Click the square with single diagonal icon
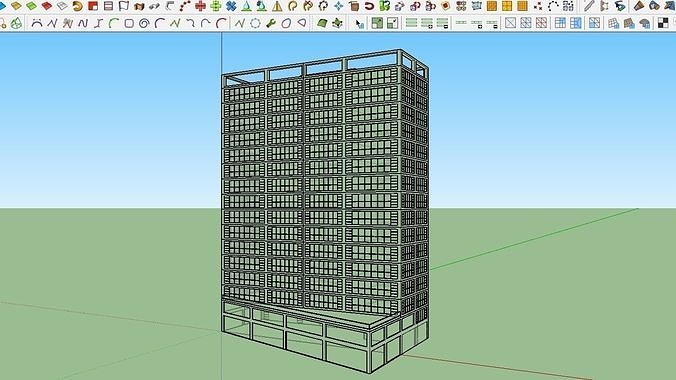The height and width of the screenshot is (380, 676). (510, 23)
